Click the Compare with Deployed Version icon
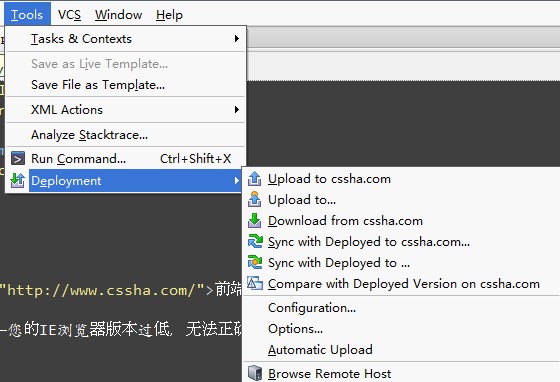 (x=255, y=283)
